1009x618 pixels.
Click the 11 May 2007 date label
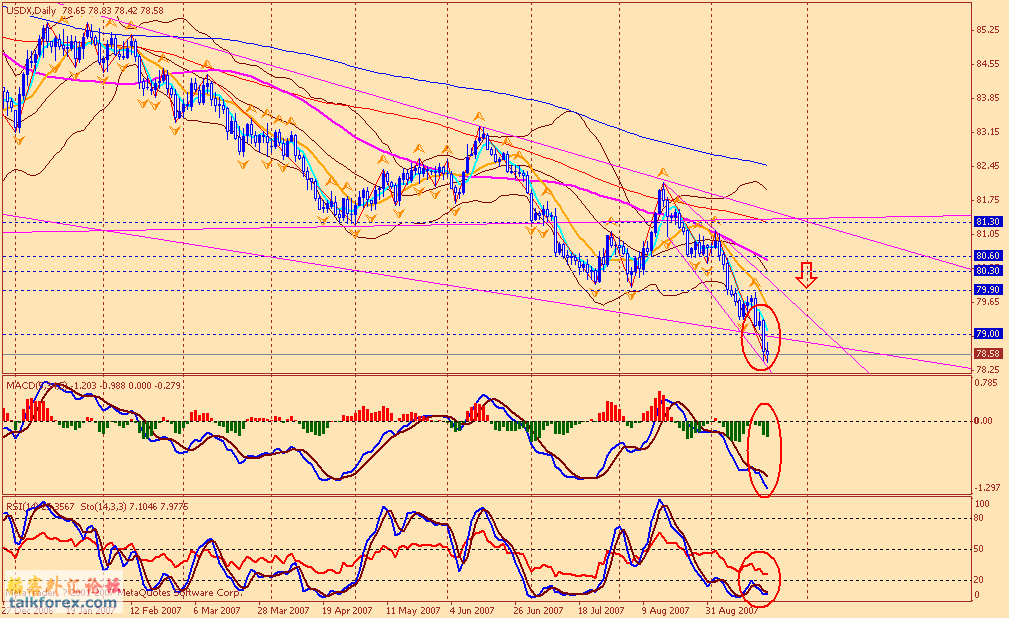(413, 611)
